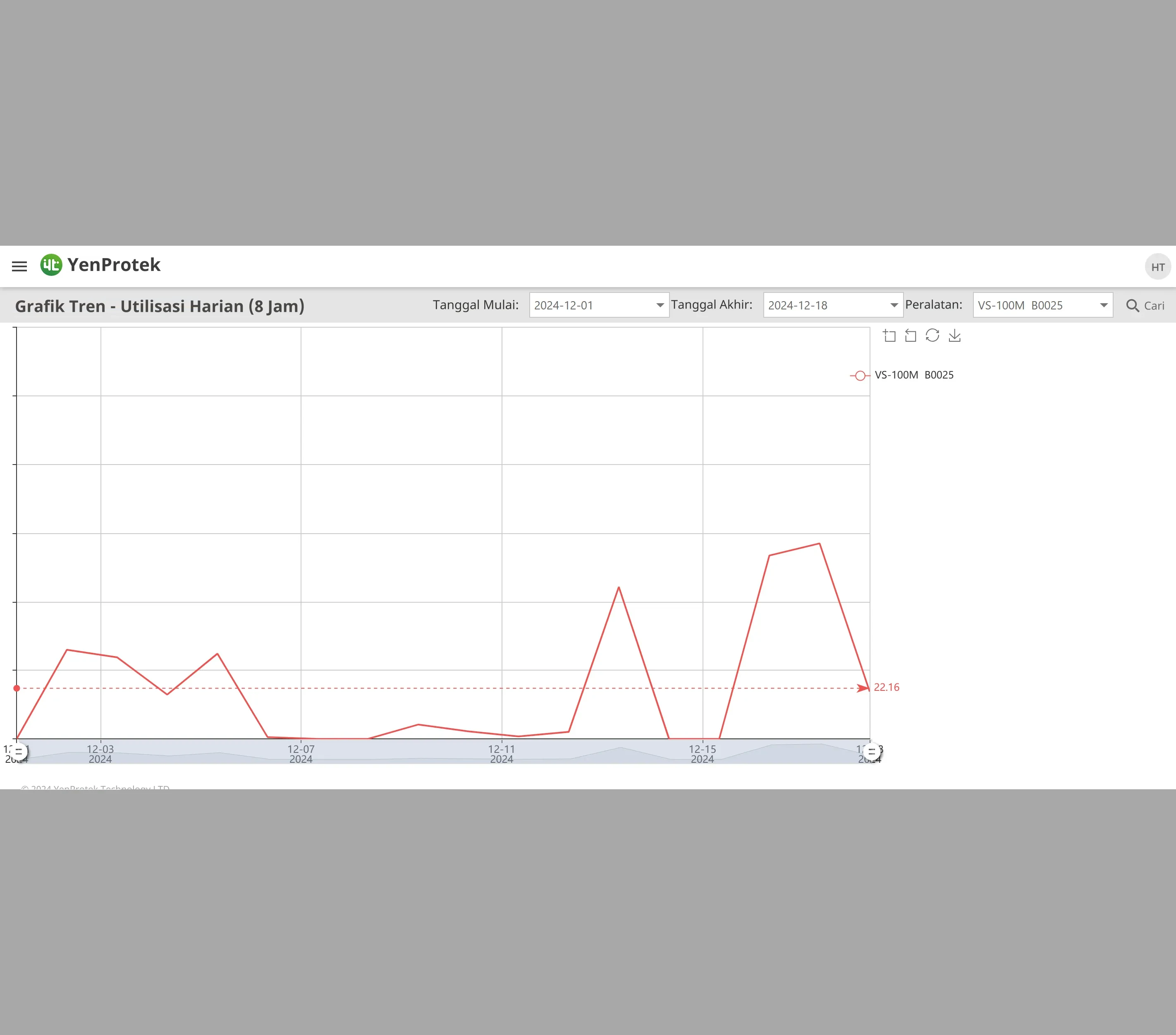Click the magnifier search icon
Image resolution: width=1176 pixels, height=1035 pixels.
point(1132,306)
